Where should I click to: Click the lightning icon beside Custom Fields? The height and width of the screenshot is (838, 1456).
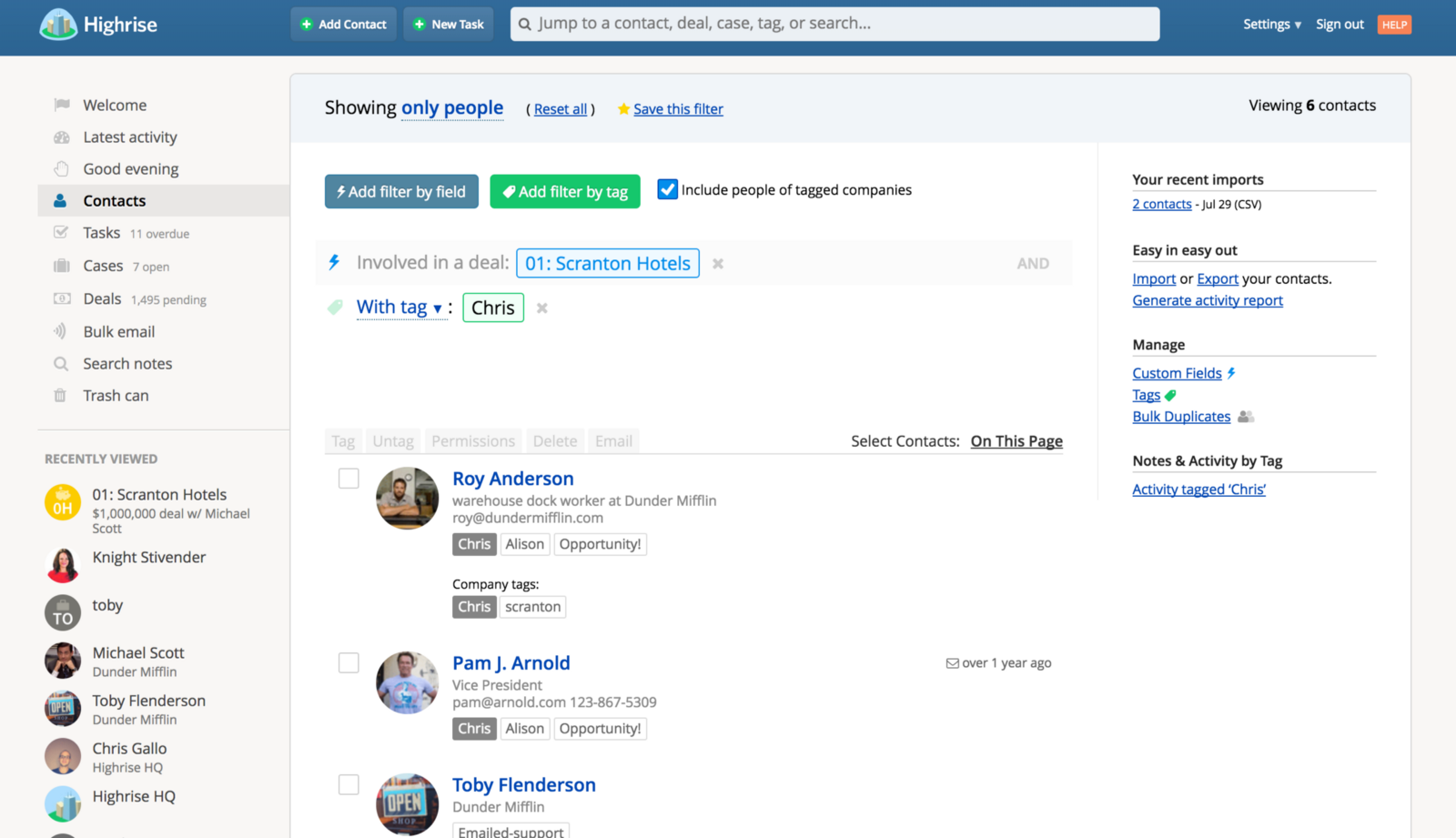pos(1231,373)
